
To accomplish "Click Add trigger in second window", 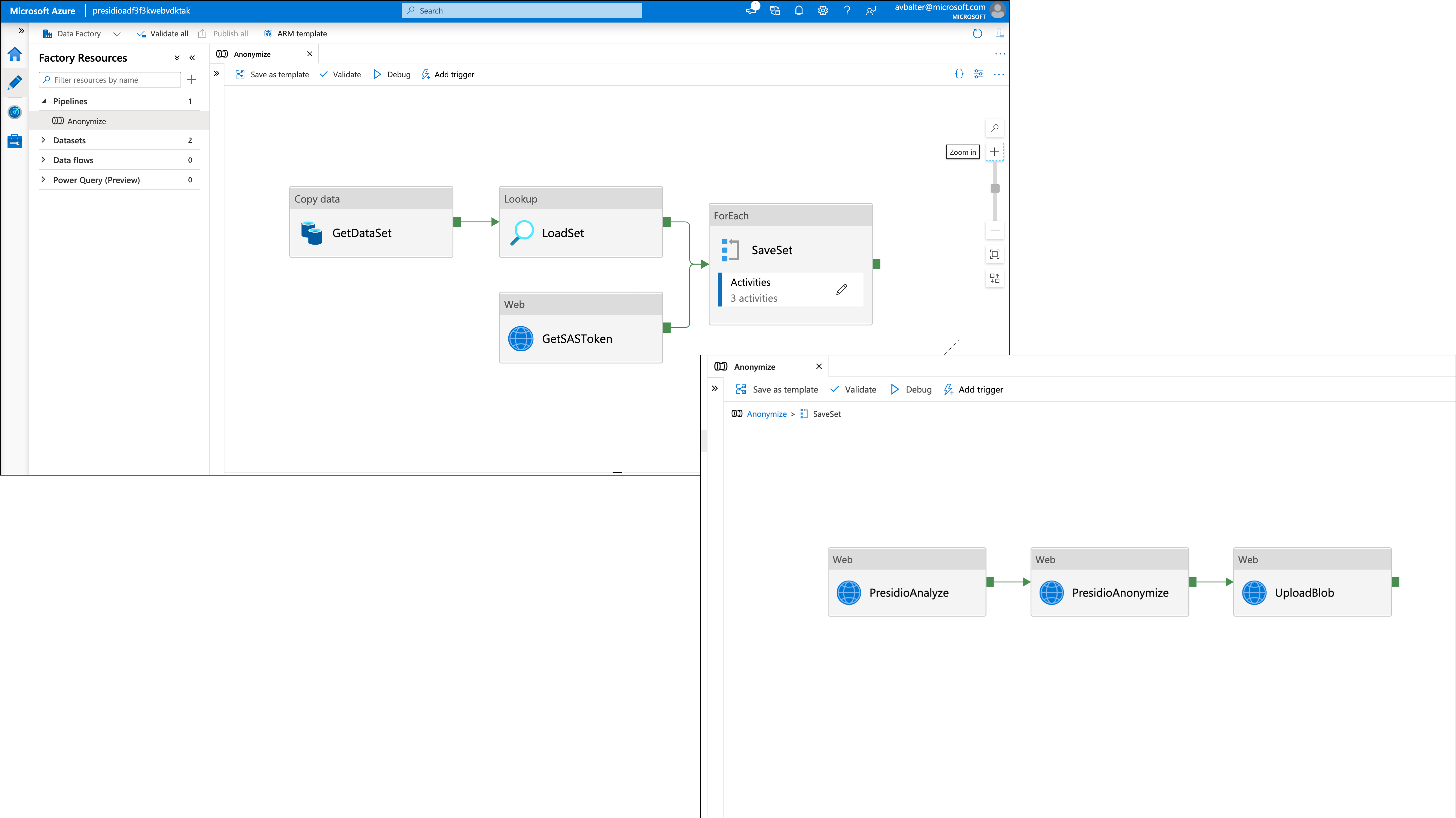I will point(974,389).
